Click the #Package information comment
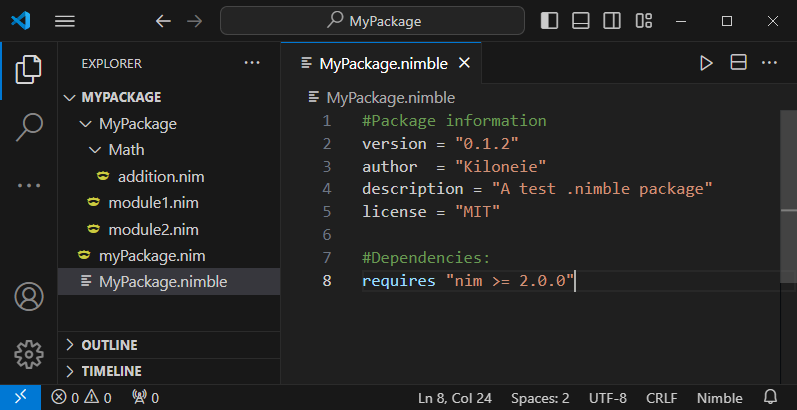Image resolution: width=797 pixels, height=410 pixels. click(x=454, y=121)
